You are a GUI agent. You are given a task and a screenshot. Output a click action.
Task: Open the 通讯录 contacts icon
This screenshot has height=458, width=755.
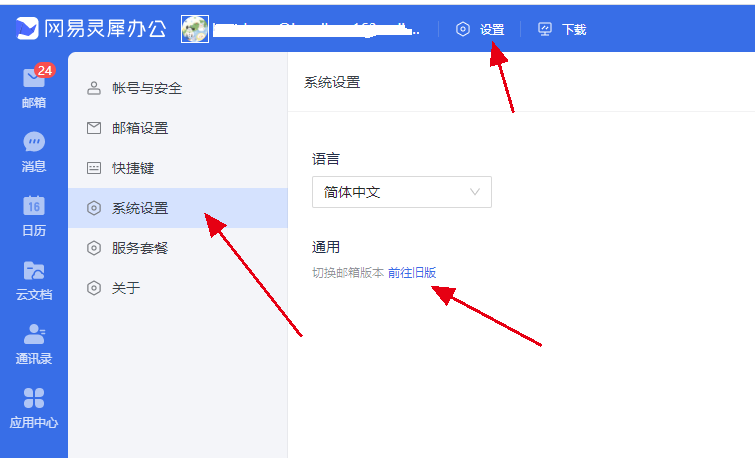(x=34, y=334)
